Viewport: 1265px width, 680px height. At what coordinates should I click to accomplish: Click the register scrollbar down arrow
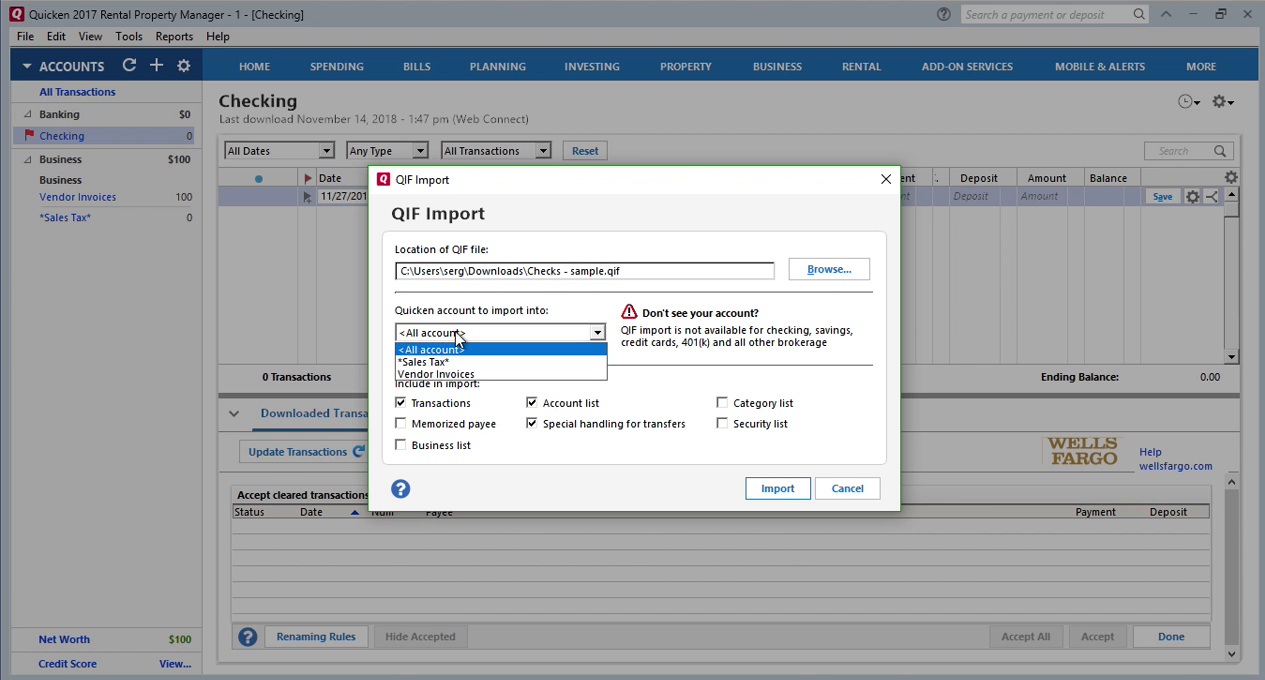pos(1232,357)
